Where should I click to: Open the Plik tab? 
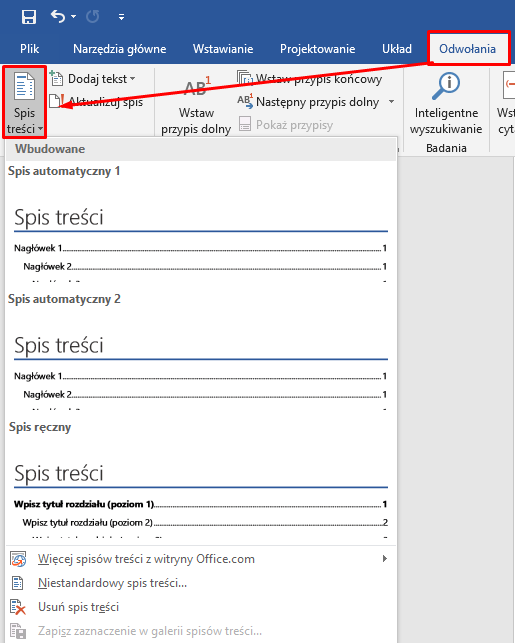(x=30, y=49)
